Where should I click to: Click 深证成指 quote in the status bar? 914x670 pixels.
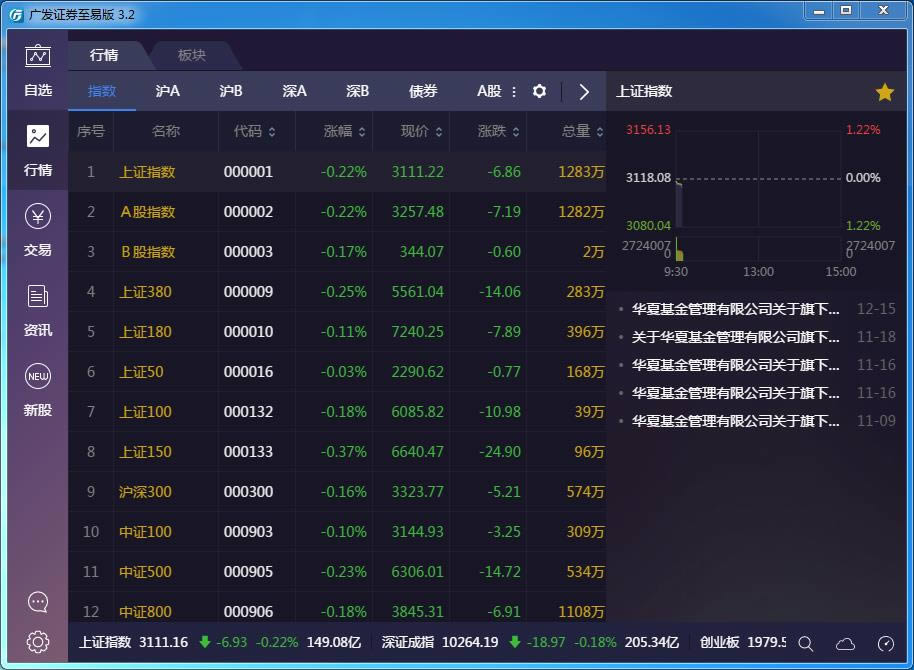click(x=530, y=643)
